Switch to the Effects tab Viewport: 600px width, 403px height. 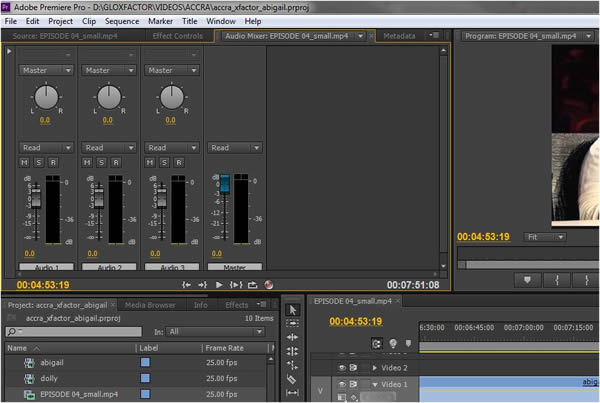click(x=236, y=305)
